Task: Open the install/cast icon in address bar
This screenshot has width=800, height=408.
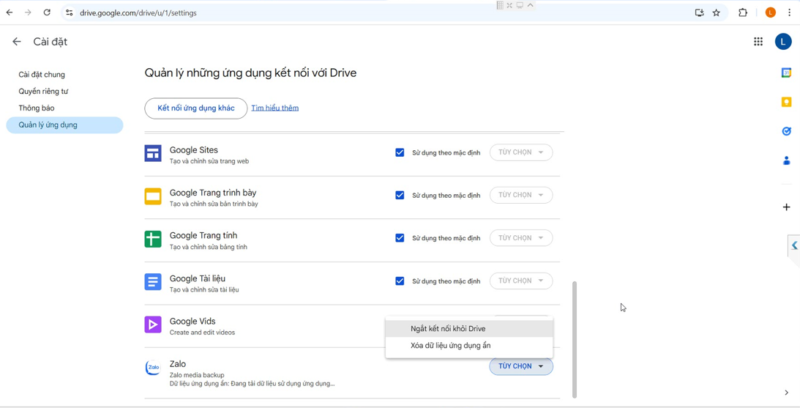Action: click(699, 13)
